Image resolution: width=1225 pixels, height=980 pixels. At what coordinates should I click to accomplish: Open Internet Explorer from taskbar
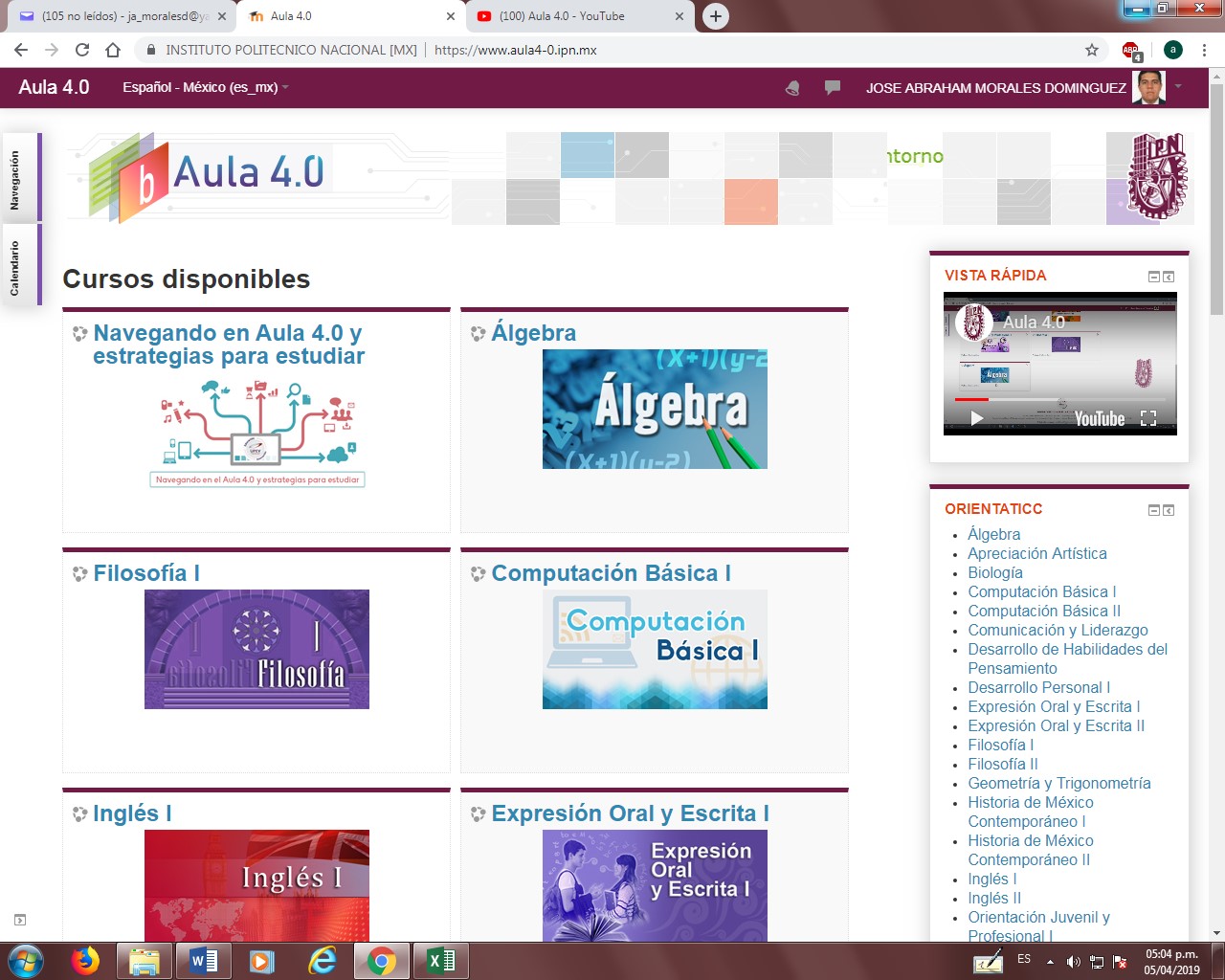click(323, 960)
